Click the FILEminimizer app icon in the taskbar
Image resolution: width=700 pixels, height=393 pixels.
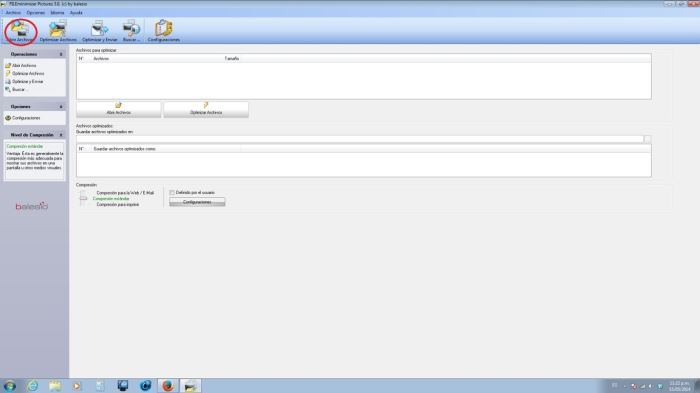[190, 385]
